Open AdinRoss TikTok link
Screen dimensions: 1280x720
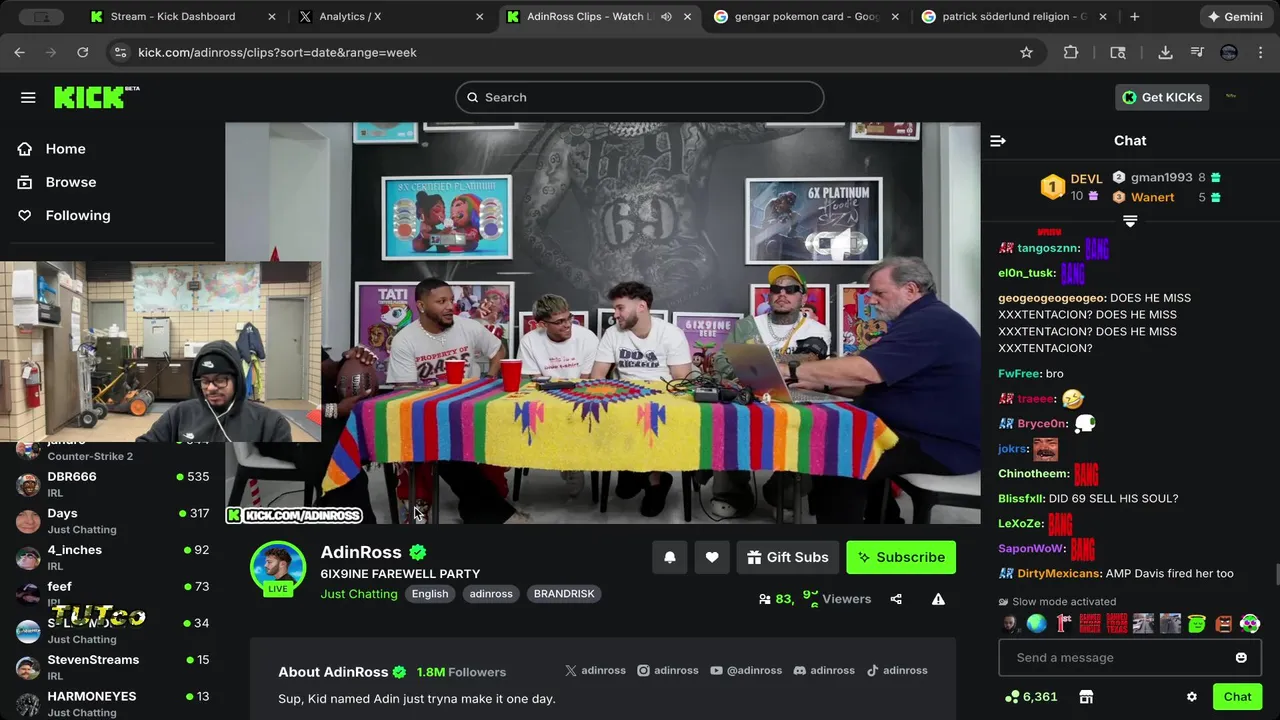(x=897, y=671)
